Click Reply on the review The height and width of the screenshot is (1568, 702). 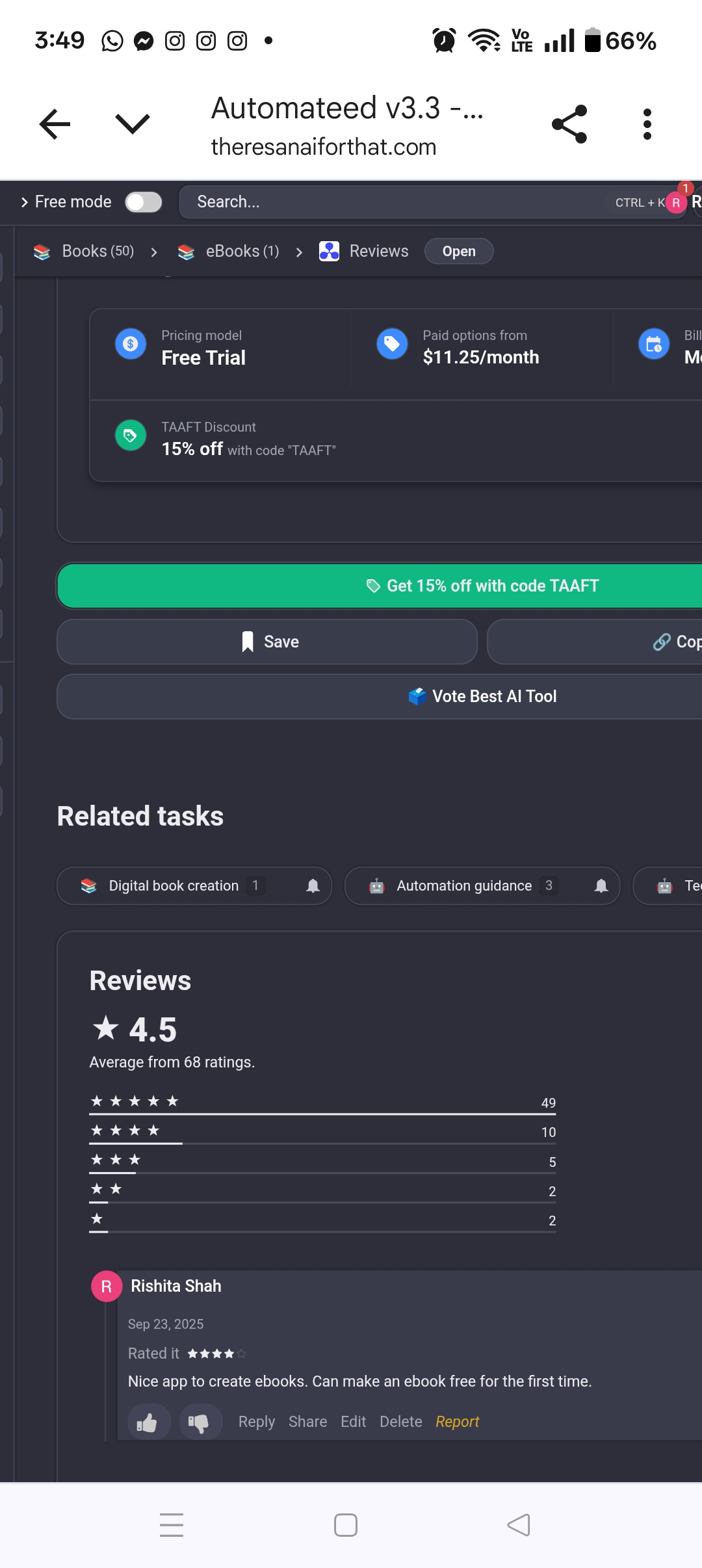257,1422
